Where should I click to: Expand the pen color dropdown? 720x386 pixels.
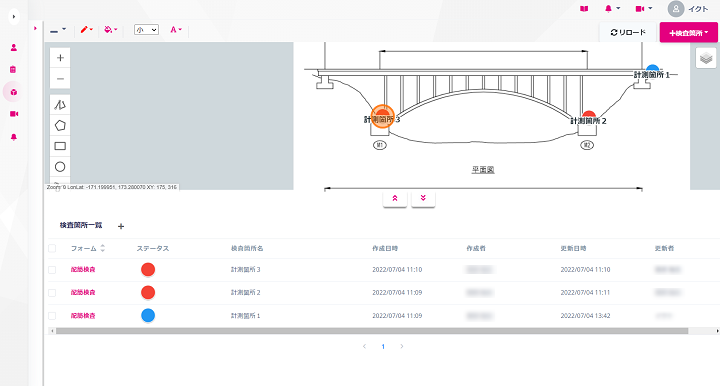[x=86, y=29]
